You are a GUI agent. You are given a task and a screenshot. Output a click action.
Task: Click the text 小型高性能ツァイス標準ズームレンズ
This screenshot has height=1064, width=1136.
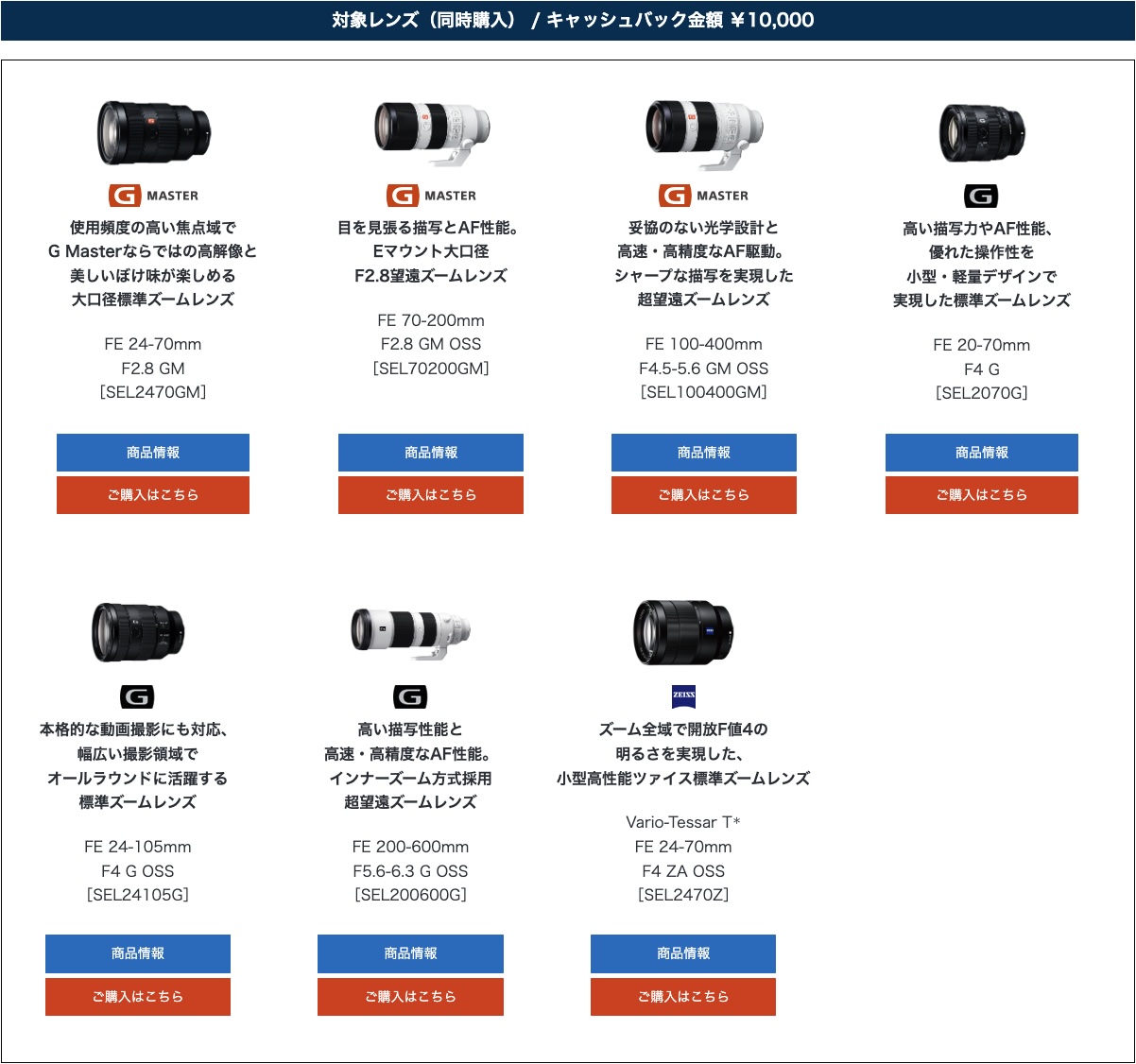tap(683, 779)
